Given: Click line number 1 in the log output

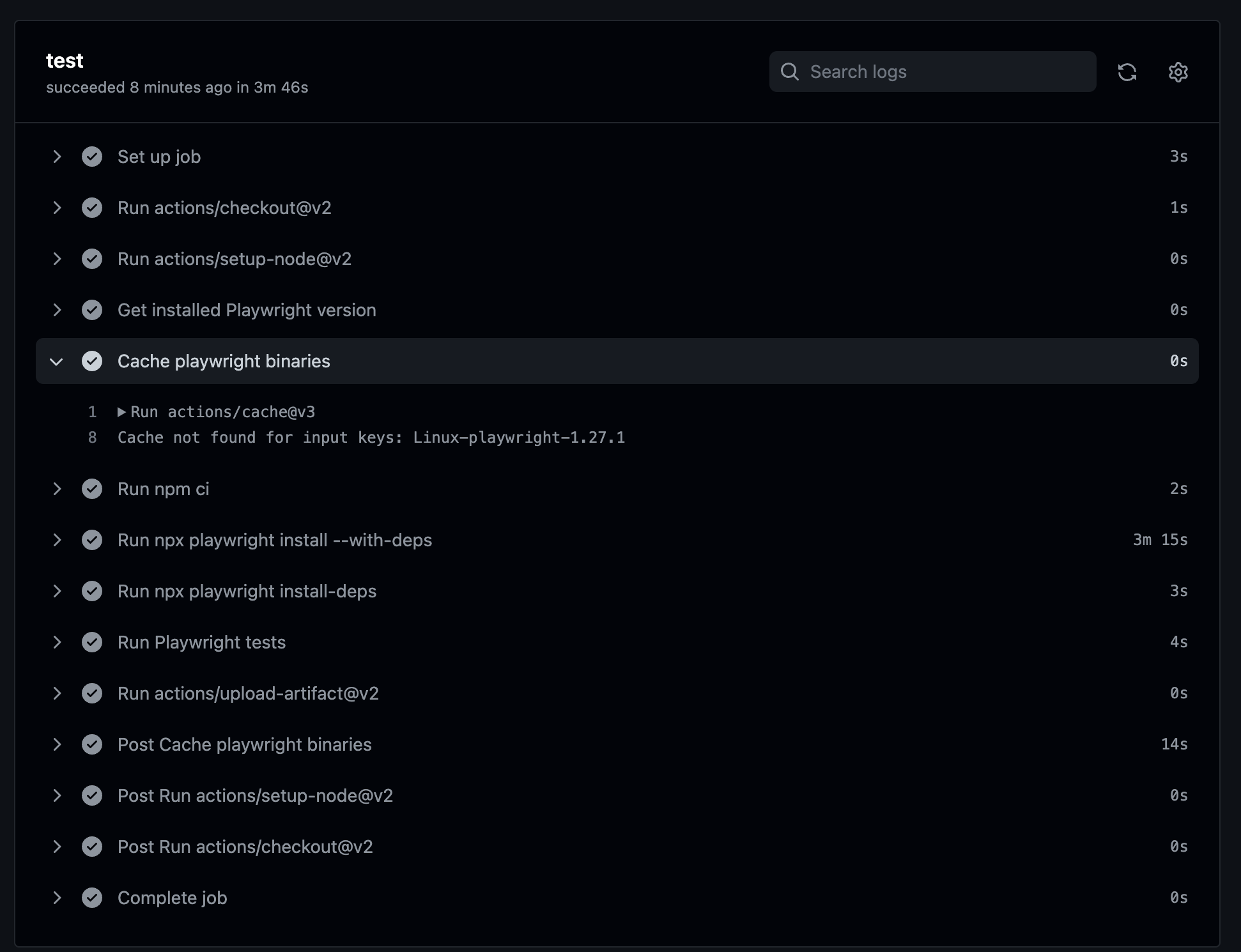Looking at the screenshot, I should (92, 412).
